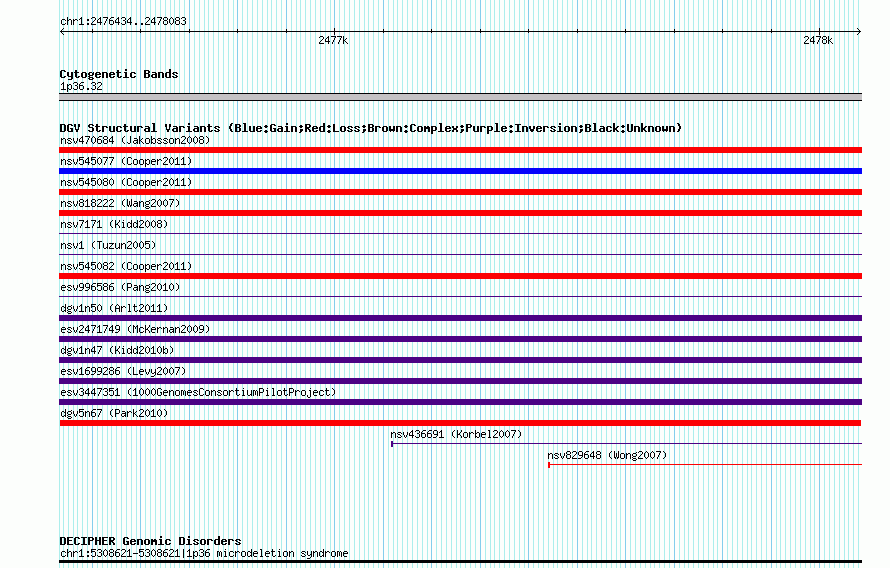Select the red nsv545082 variant bar
The width and height of the screenshot is (890, 568).
[x=460, y=276]
